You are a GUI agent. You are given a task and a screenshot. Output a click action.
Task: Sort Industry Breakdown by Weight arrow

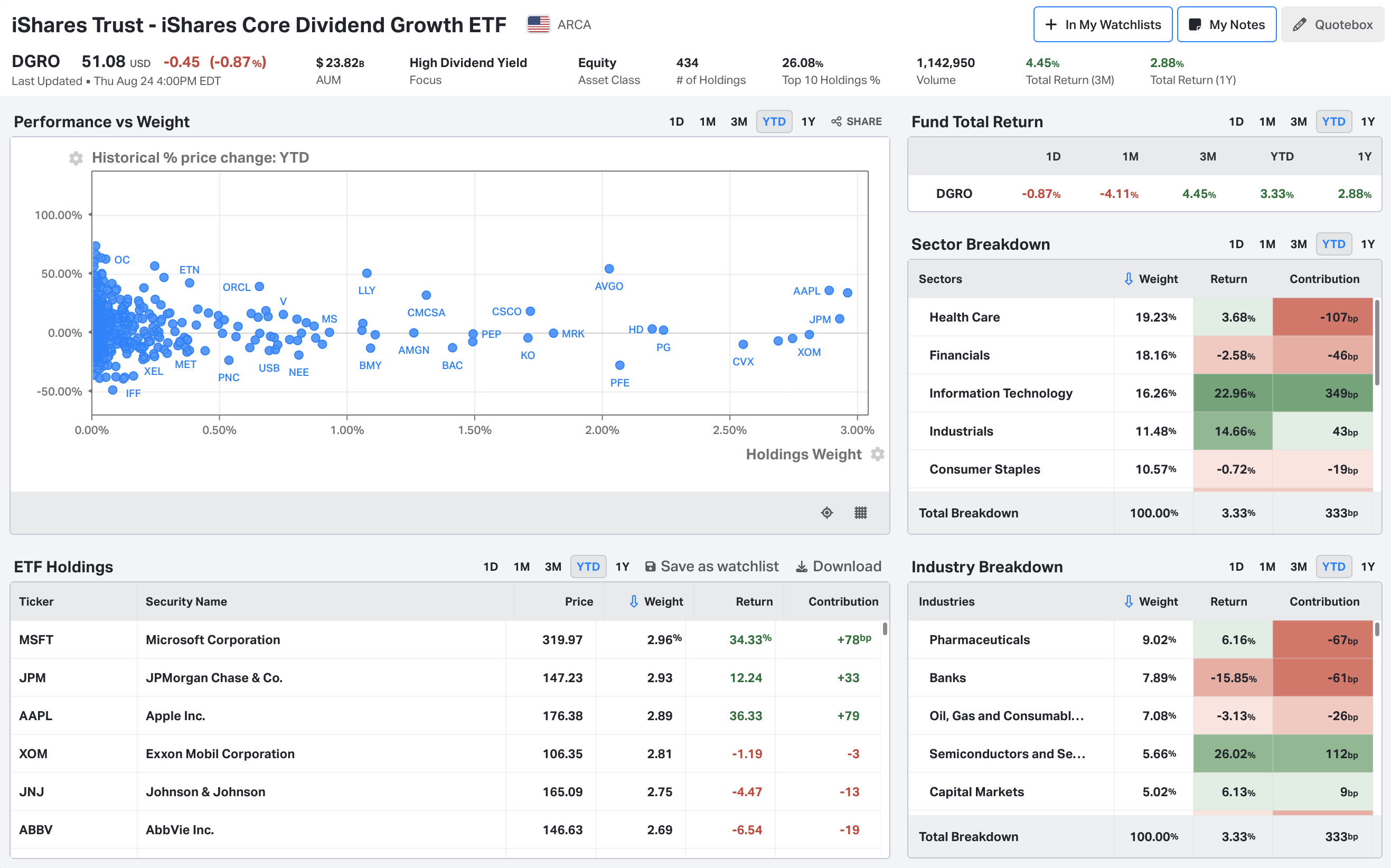[1128, 601]
